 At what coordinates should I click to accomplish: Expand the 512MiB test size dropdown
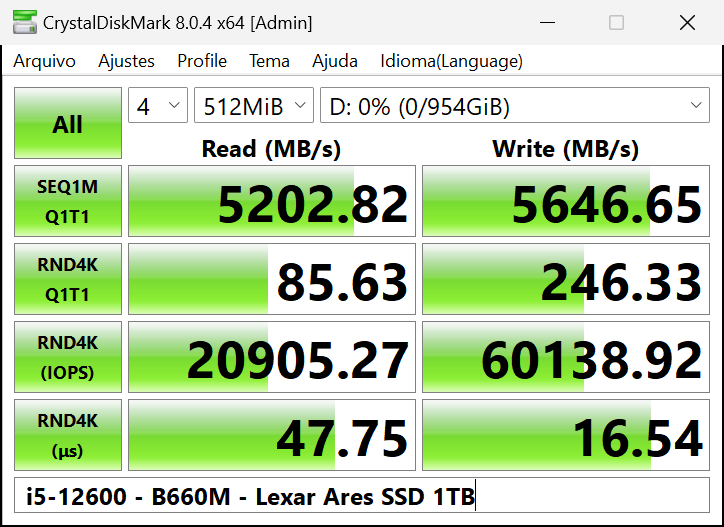(254, 105)
